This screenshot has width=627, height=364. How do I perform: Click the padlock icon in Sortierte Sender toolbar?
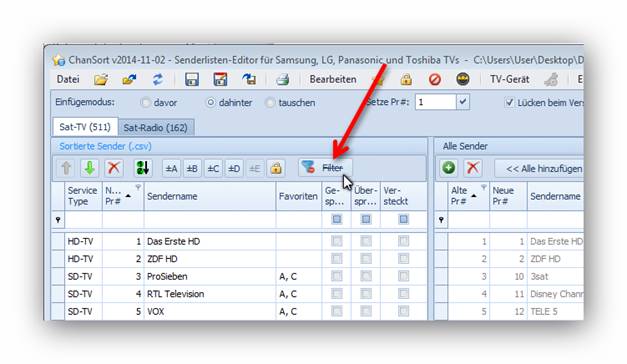276,168
